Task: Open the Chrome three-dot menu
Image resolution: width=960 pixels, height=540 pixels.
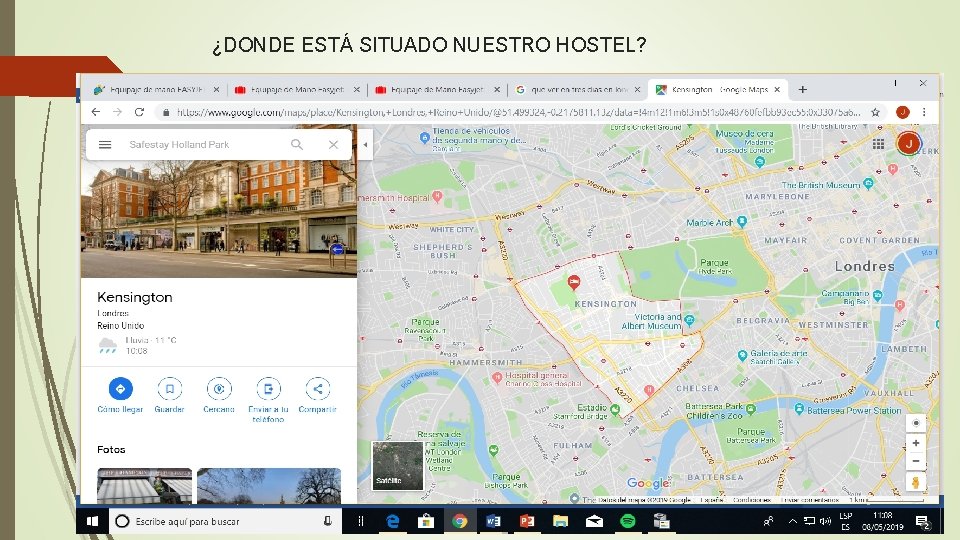Action: [924, 112]
